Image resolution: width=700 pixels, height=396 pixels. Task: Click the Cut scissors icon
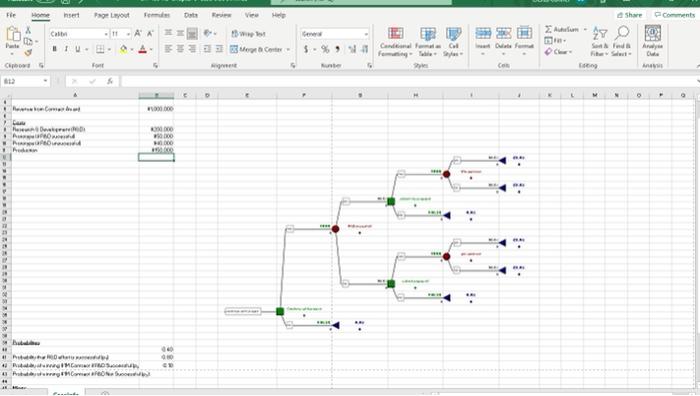coord(28,30)
